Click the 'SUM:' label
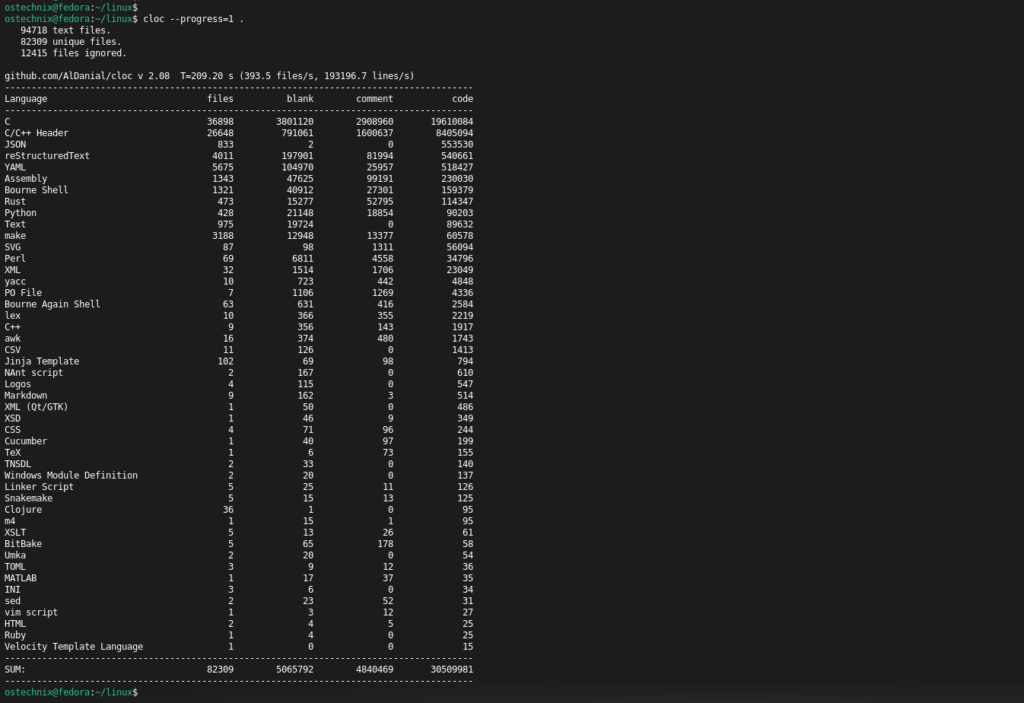The width and height of the screenshot is (1024, 703). click(15, 670)
